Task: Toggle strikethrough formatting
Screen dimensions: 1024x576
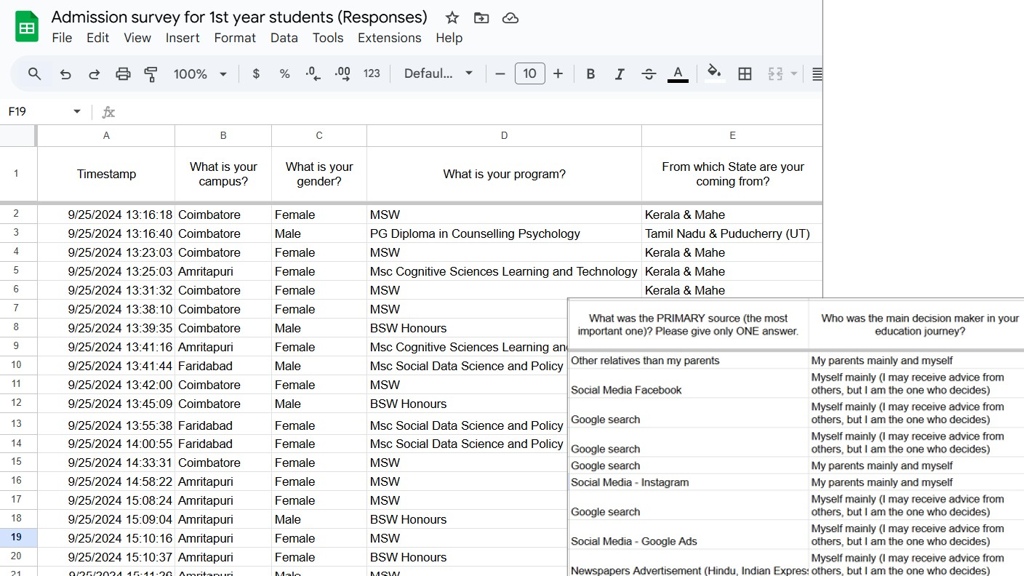Action: click(649, 74)
